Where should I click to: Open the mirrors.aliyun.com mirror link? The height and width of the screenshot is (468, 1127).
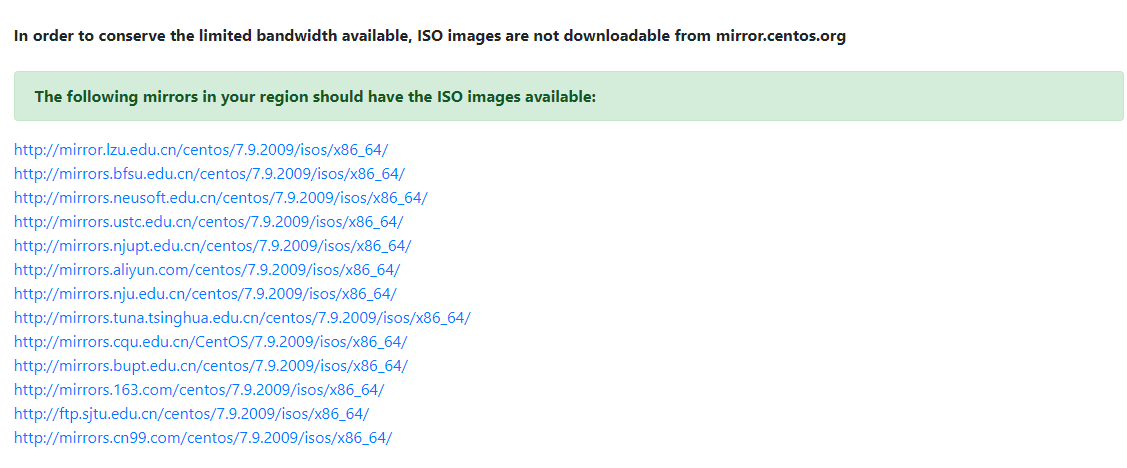pos(207,270)
